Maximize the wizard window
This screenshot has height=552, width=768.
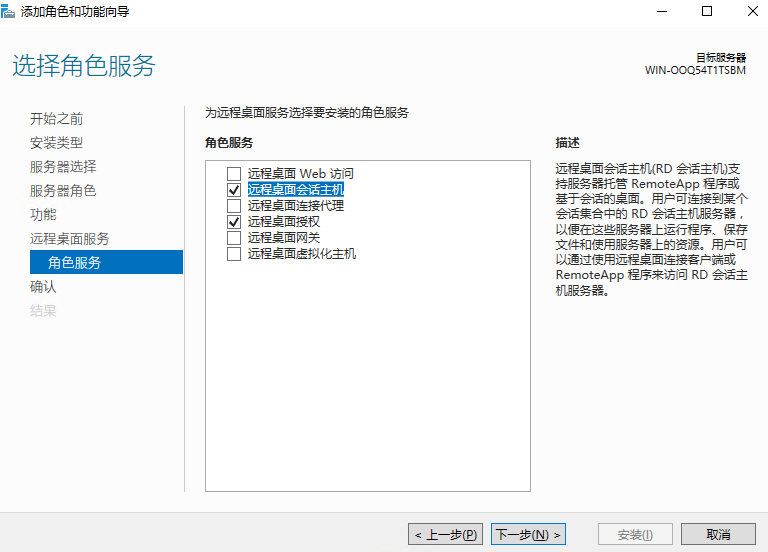707,11
